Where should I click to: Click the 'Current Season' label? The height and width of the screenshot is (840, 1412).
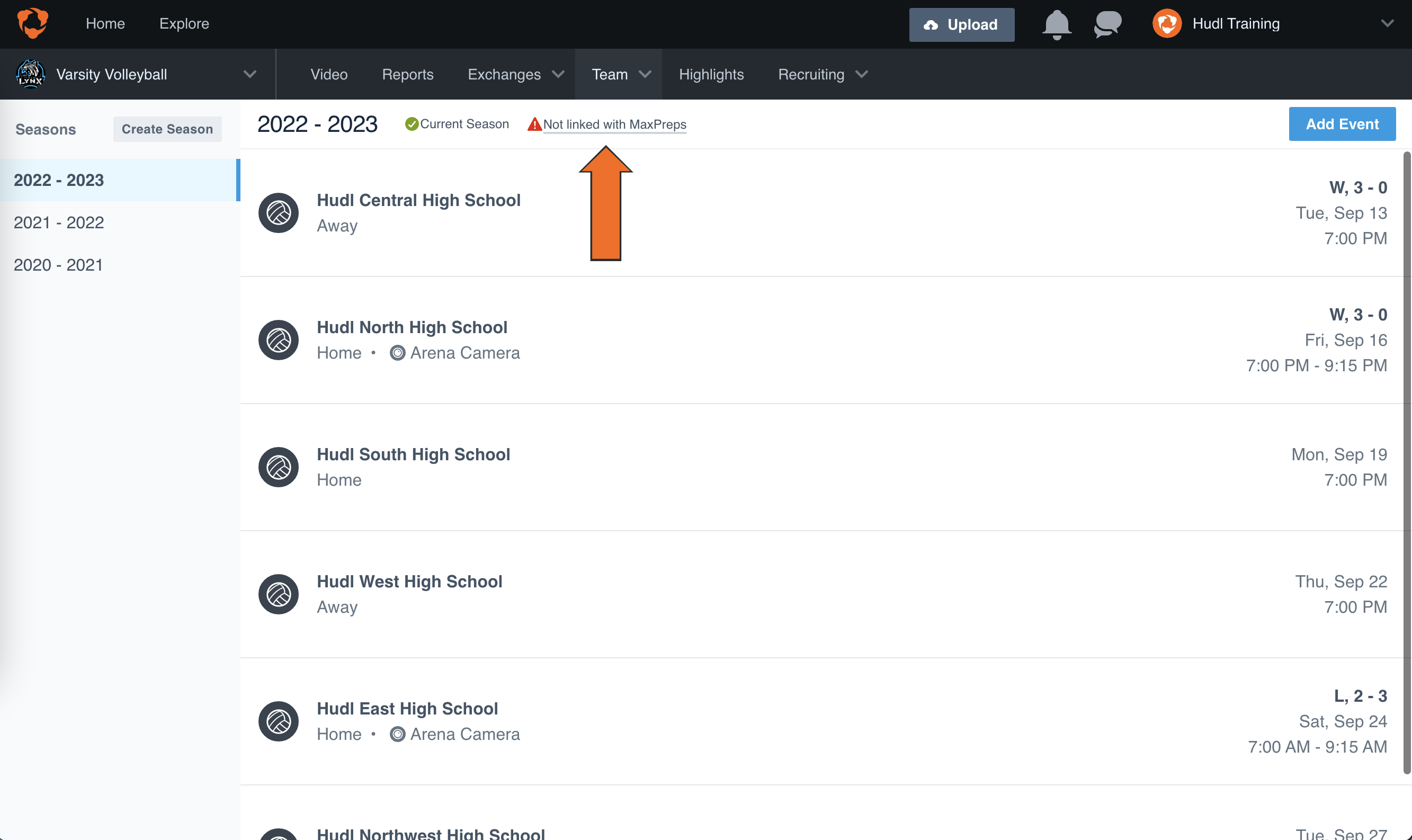click(464, 124)
